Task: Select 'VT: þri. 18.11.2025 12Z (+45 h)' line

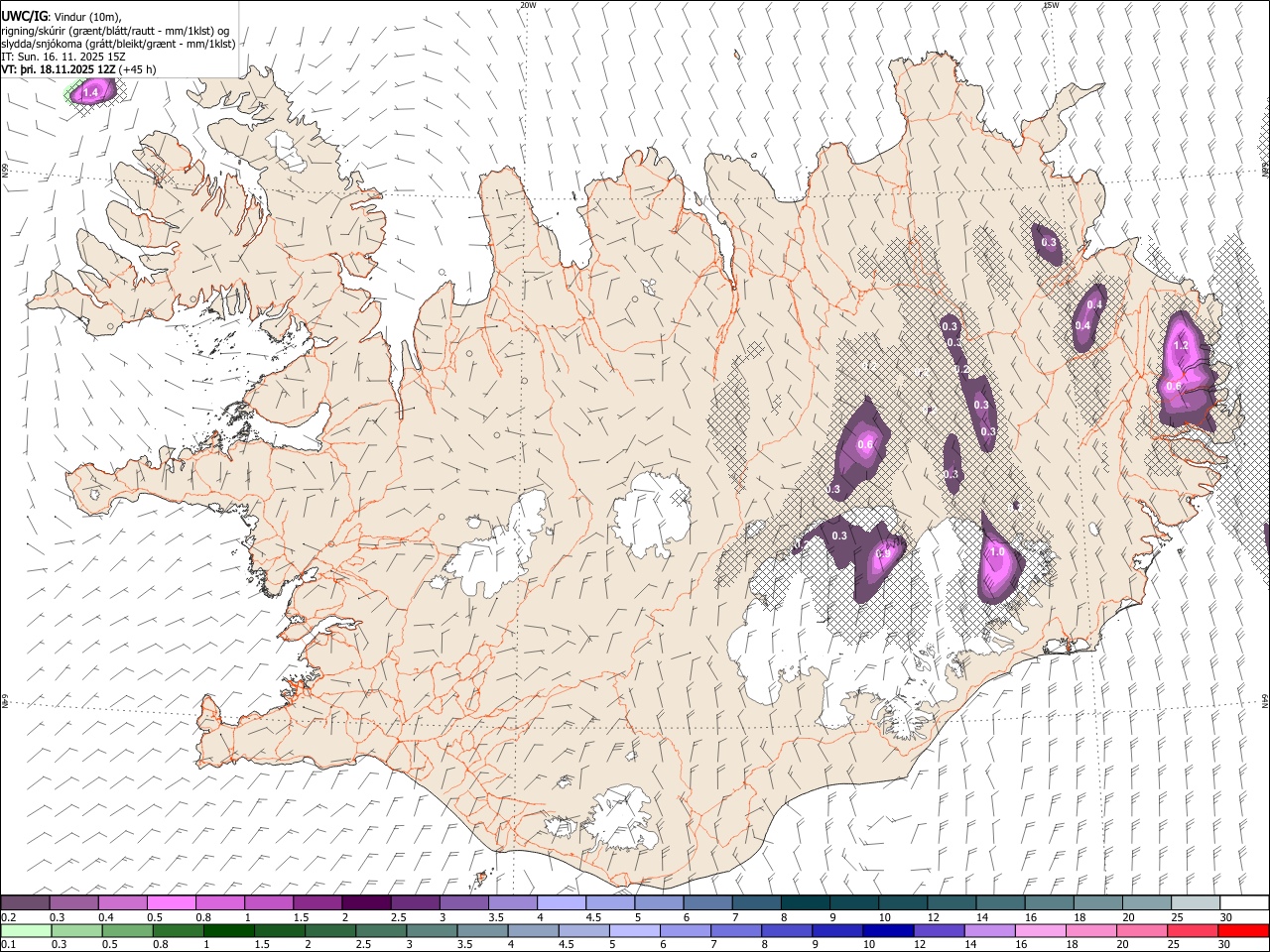Action: pyautogui.click(x=78, y=69)
